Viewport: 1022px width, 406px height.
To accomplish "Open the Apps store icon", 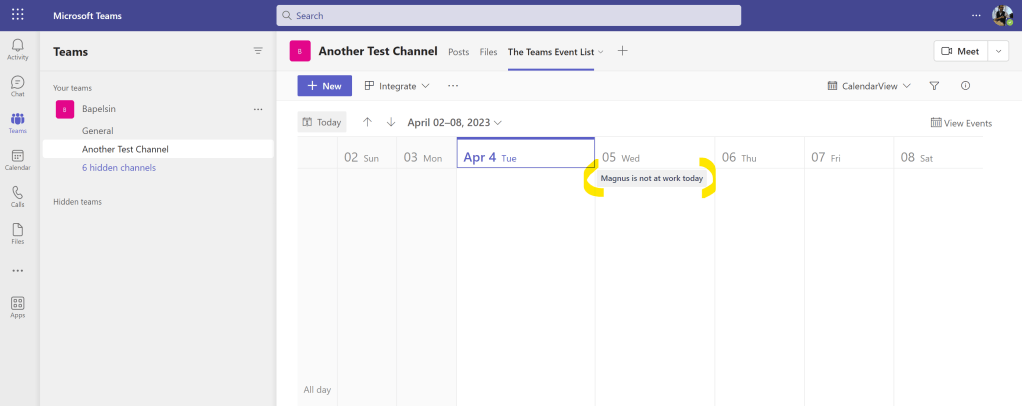I will [18, 306].
